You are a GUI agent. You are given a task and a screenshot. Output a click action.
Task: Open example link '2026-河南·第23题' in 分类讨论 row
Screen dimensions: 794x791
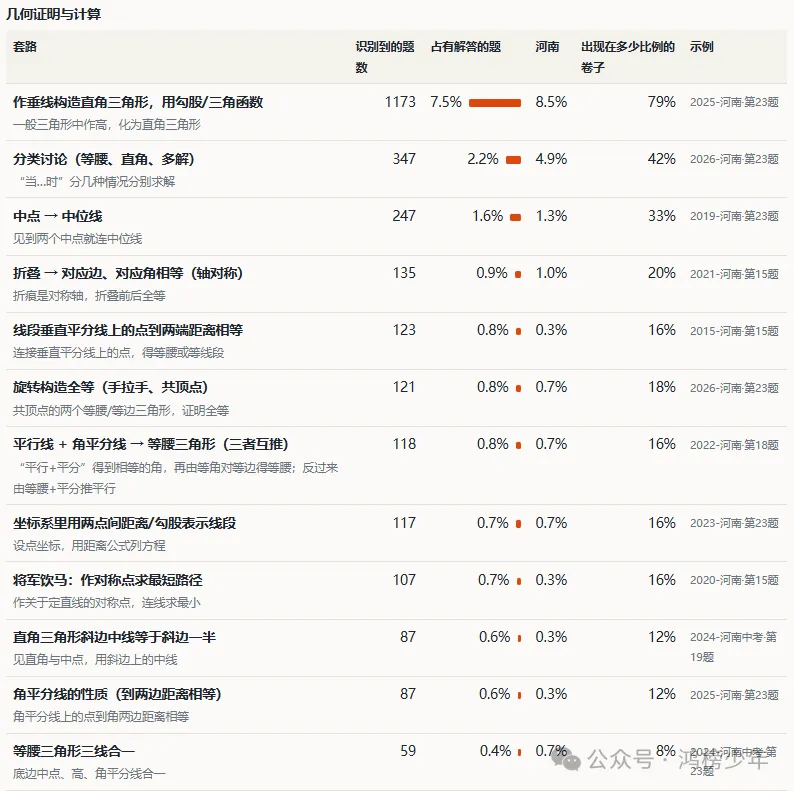coord(734,159)
